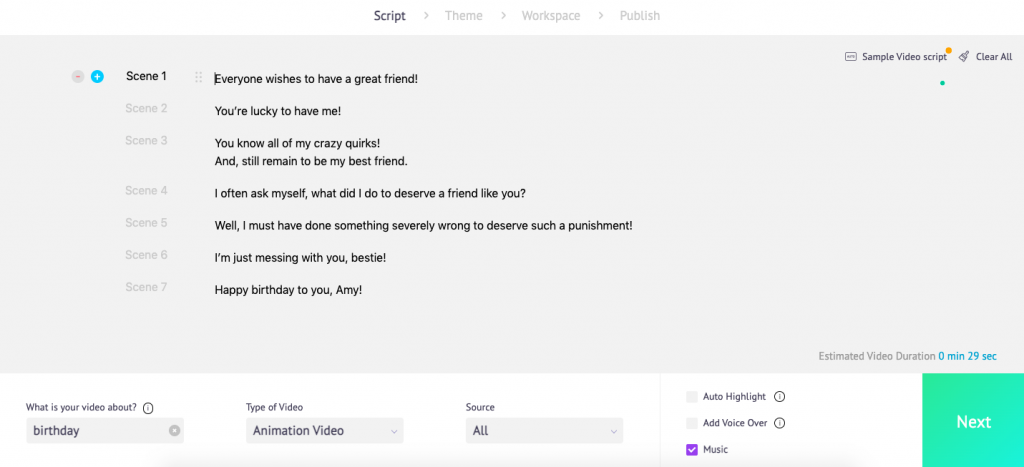Open the Type of Video dropdown
Screen dimensions: 1024x467
coord(325,431)
